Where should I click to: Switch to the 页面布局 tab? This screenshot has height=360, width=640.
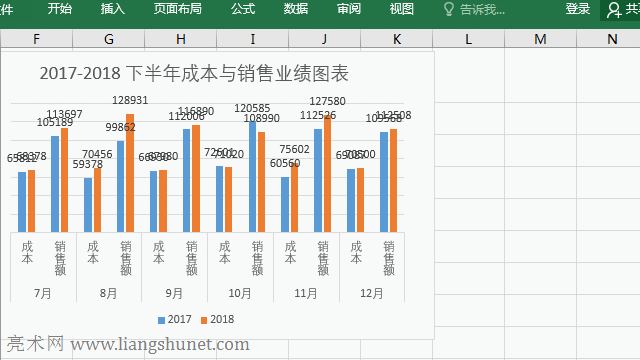178,9
